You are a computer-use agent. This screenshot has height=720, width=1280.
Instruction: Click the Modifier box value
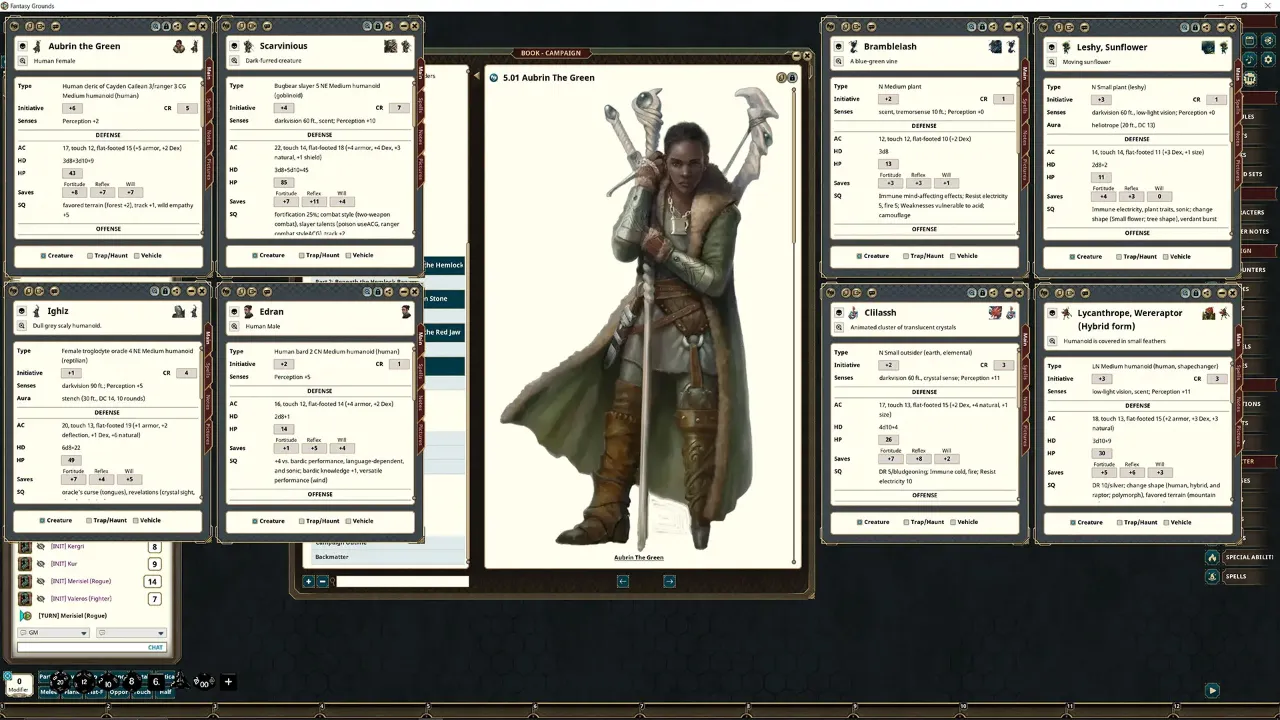18,681
